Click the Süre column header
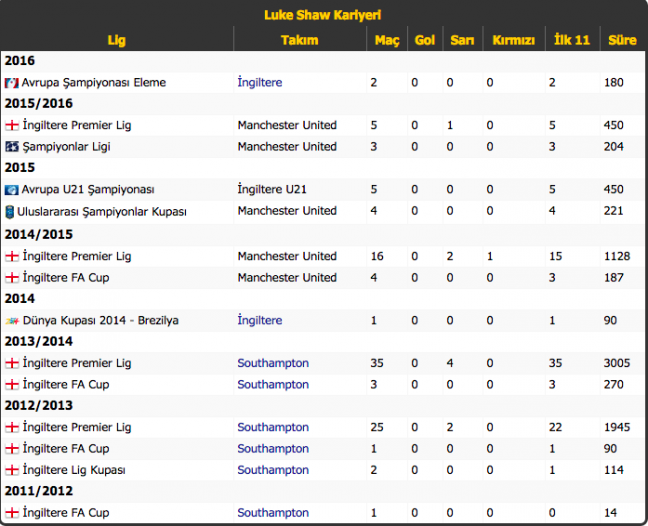648x526 pixels. [622, 41]
